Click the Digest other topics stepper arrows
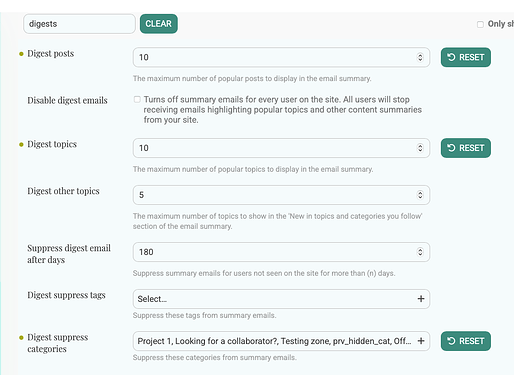This screenshot has width=514, height=375. click(x=420, y=195)
